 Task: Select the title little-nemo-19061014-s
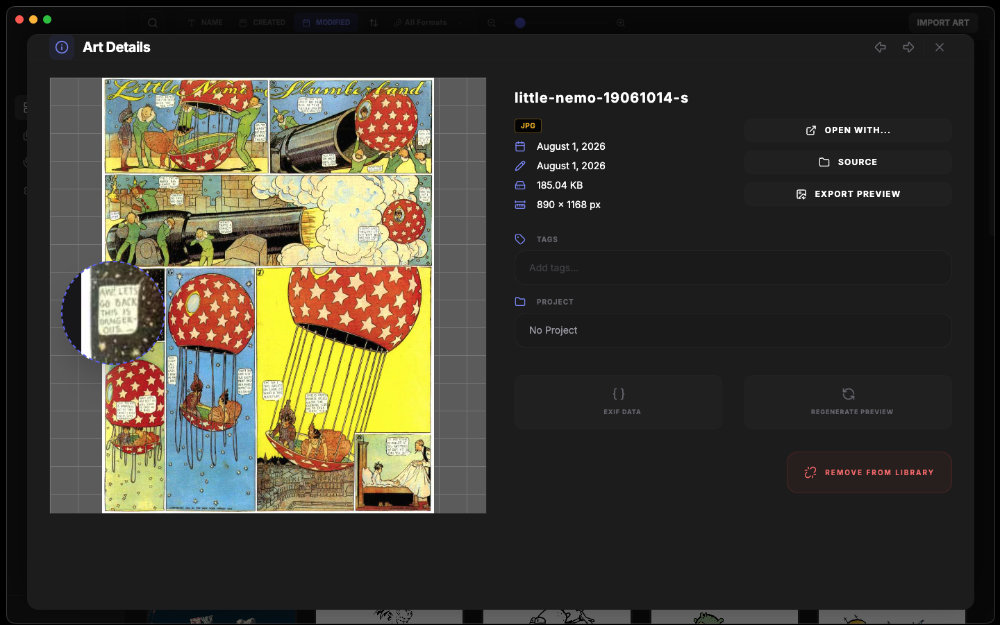point(601,98)
